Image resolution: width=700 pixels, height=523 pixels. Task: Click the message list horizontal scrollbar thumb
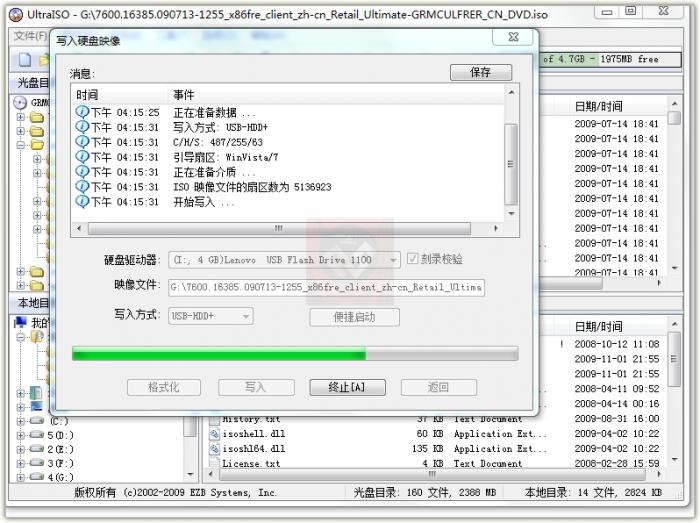279,228
